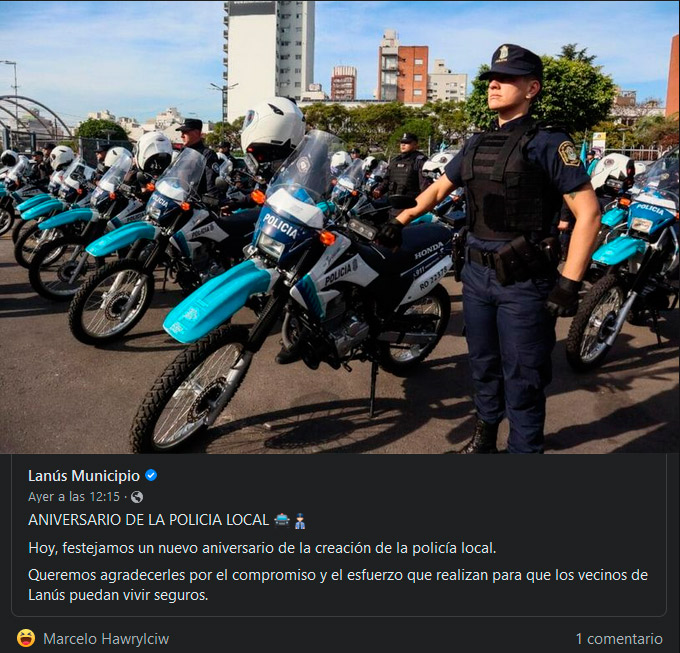Click the 'Queremos agradecerles por el compromiso' paragraph
Image resolution: width=680 pixels, height=653 pixels.
(338, 585)
